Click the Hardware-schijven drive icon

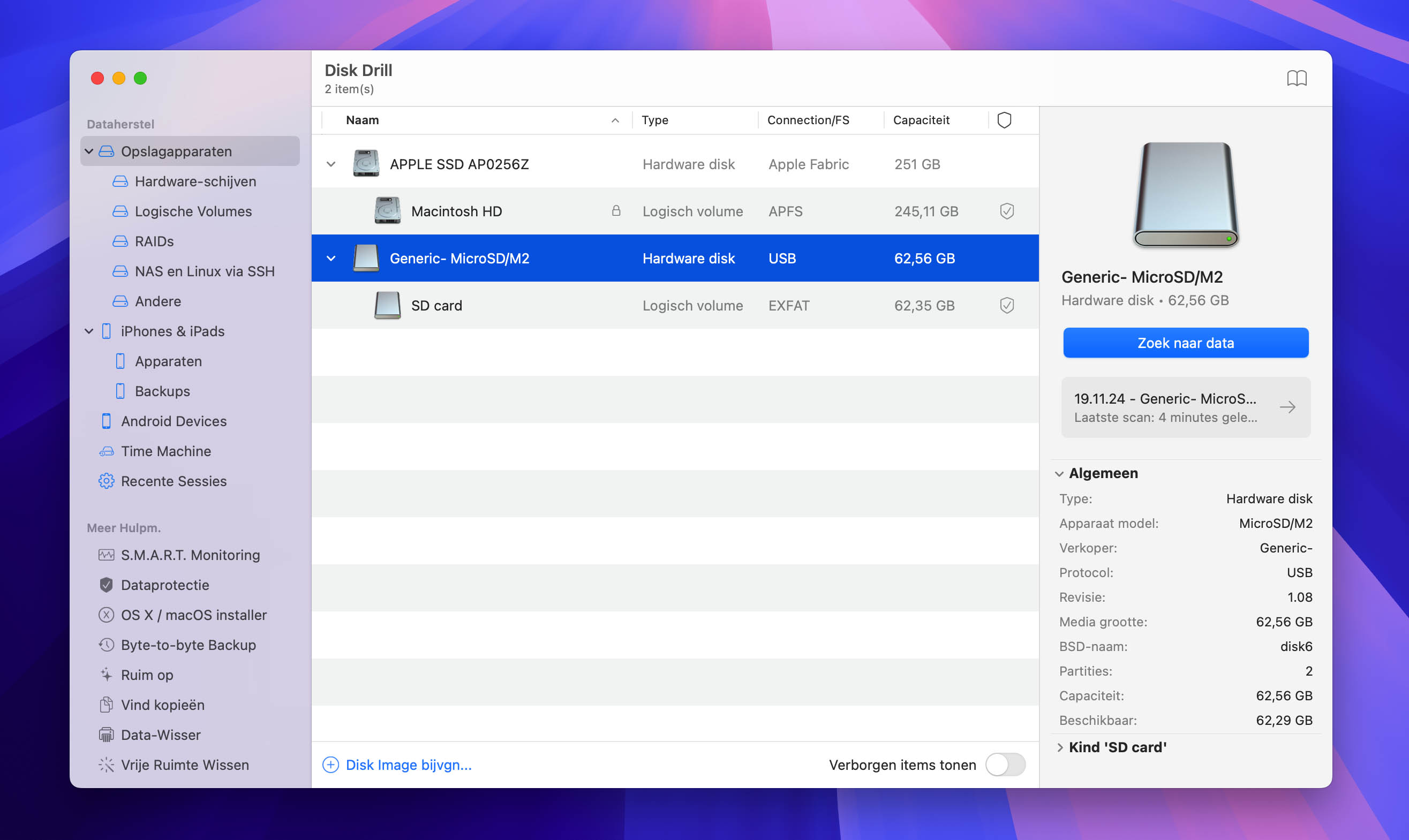point(120,181)
